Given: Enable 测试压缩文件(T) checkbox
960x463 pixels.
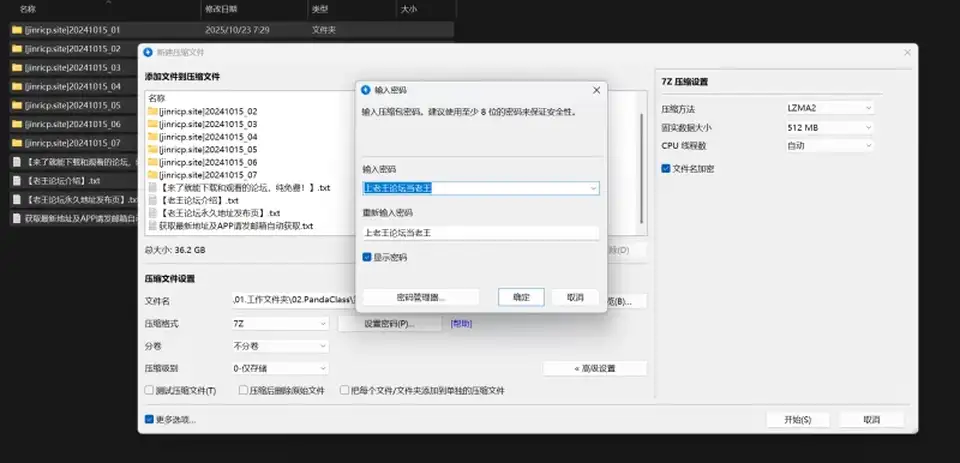Looking at the screenshot, I should pyautogui.click(x=149, y=390).
